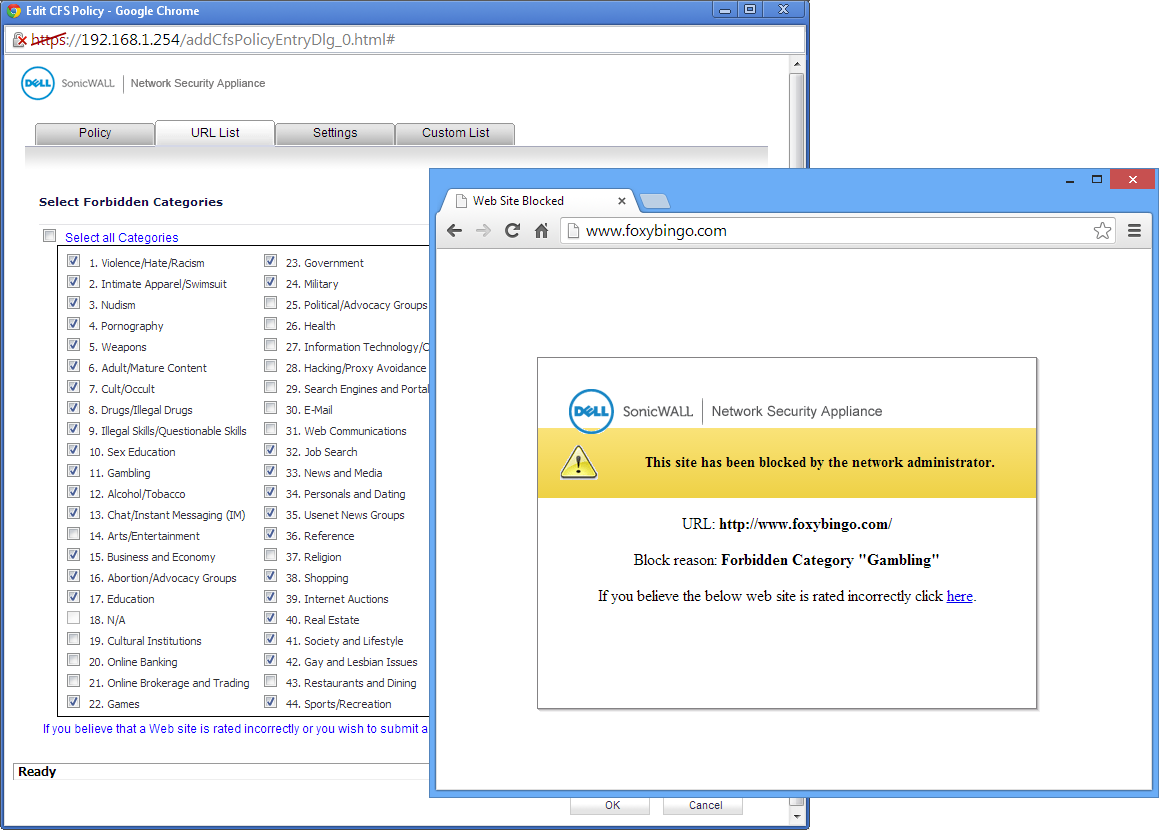This screenshot has height=830, width=1159.
Task: Click the insecure https lock icon
Action: coord(20,39)
